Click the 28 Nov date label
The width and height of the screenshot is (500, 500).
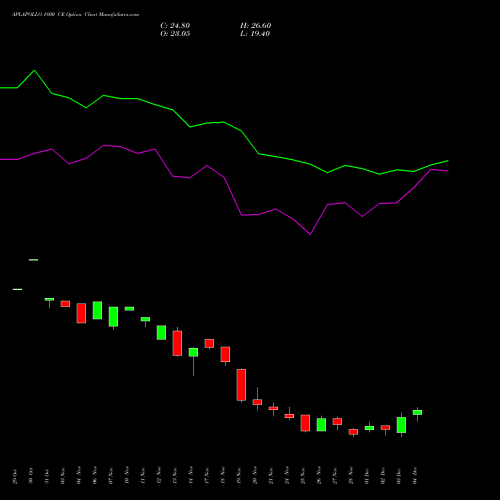[x=351, y=476]
